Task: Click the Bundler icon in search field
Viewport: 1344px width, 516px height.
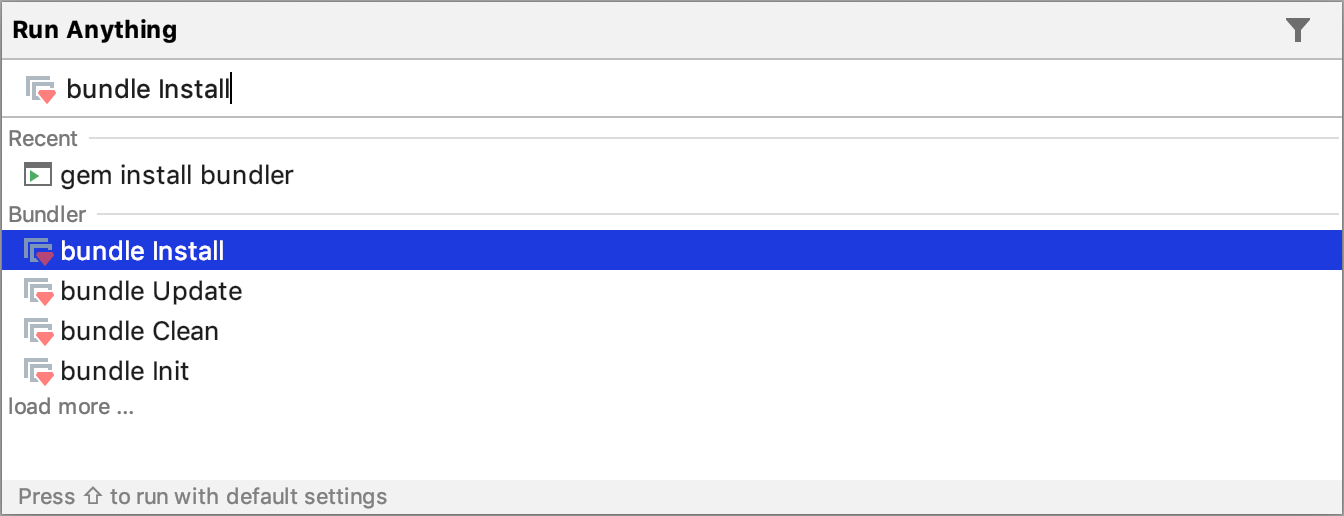Action: tap(40, 89)
